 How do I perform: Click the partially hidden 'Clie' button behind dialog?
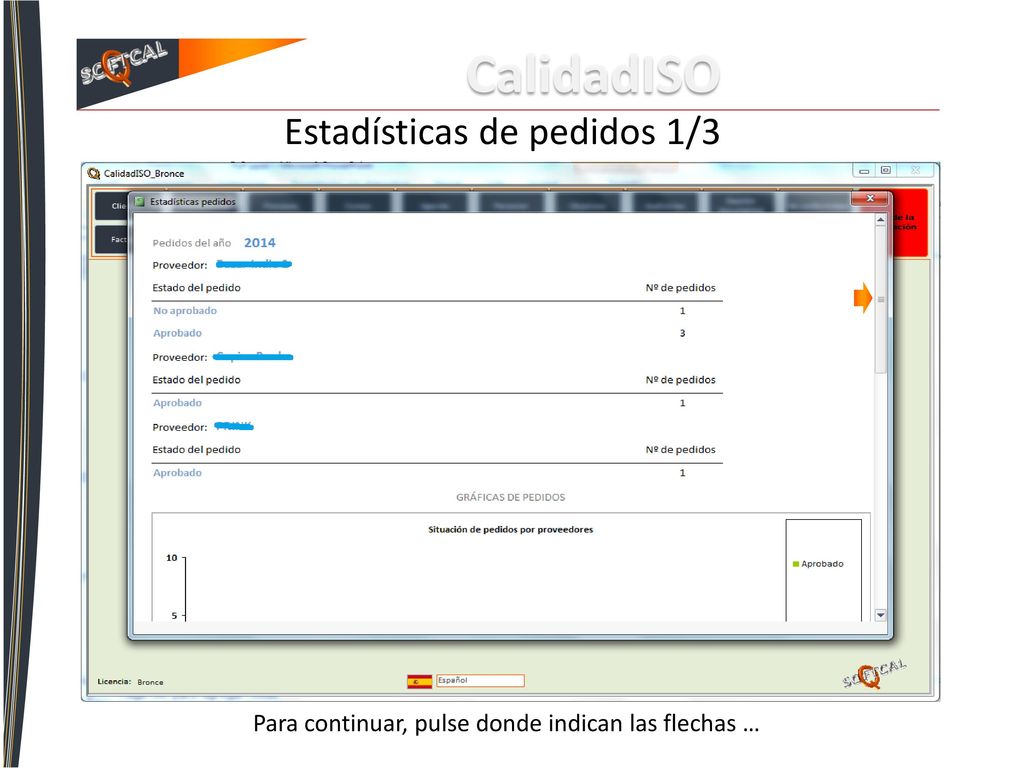click(x=111, y=206)
